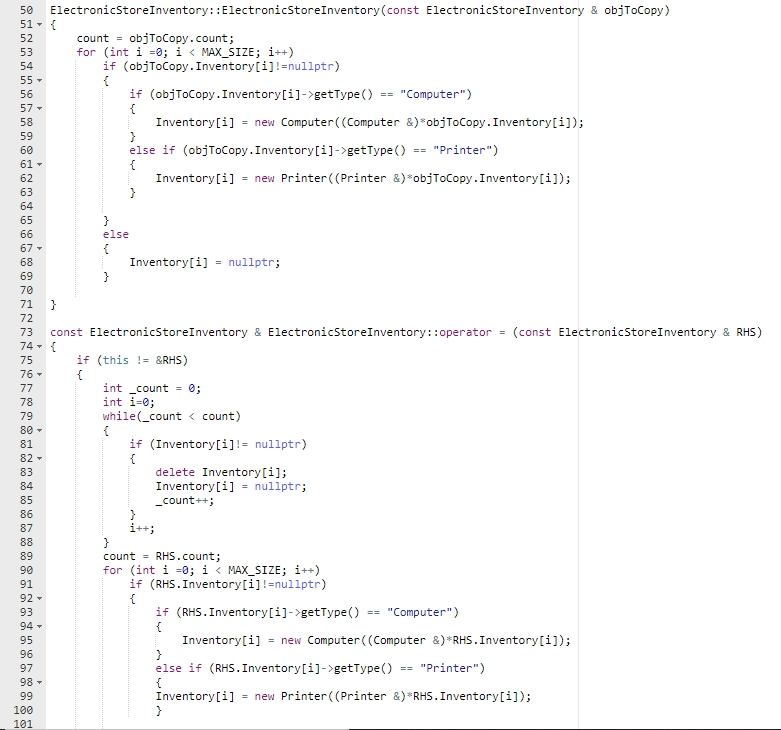The height and width of the screenshot is (730, 781).
Task: Click 'i++;' on line 87
Action: click(x=142, y=528)
